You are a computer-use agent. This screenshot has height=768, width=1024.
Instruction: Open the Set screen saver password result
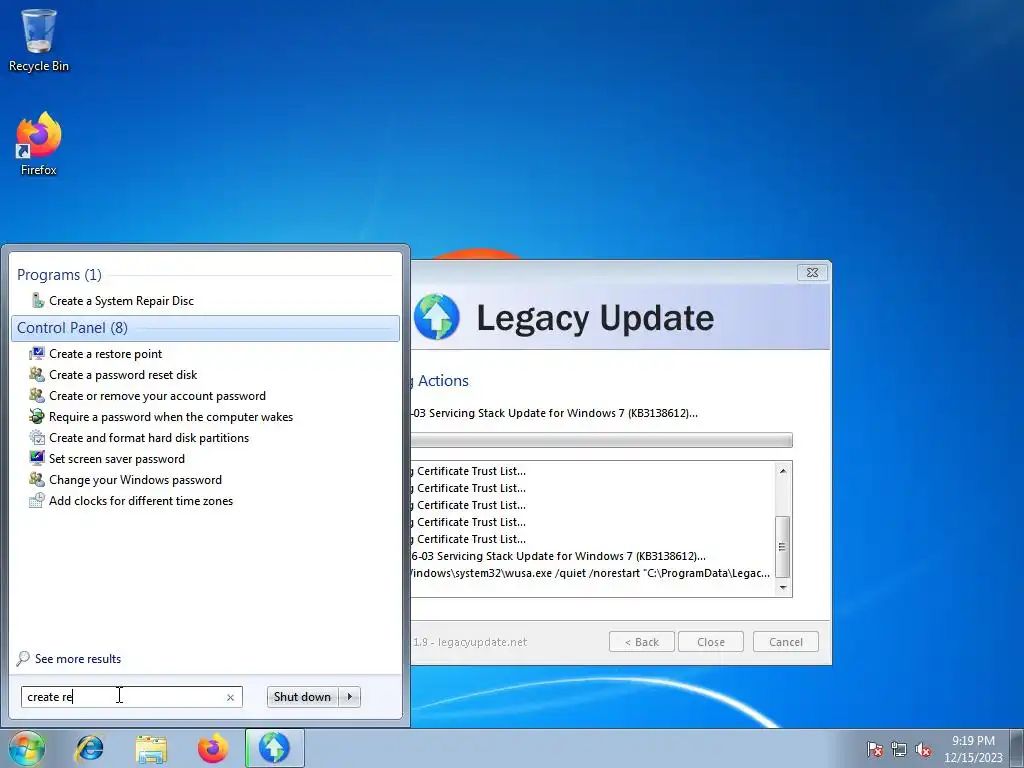tap(117, 458)
